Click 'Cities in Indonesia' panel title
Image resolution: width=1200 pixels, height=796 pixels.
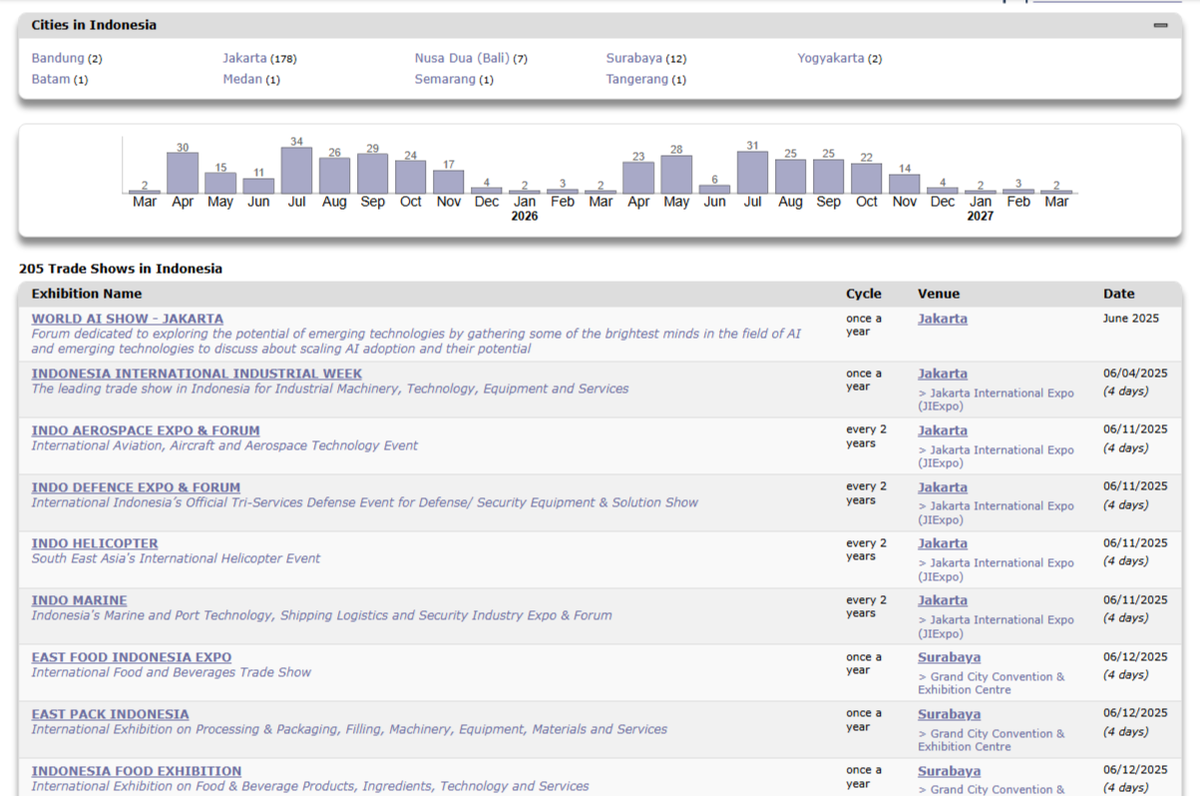(94, 25)
